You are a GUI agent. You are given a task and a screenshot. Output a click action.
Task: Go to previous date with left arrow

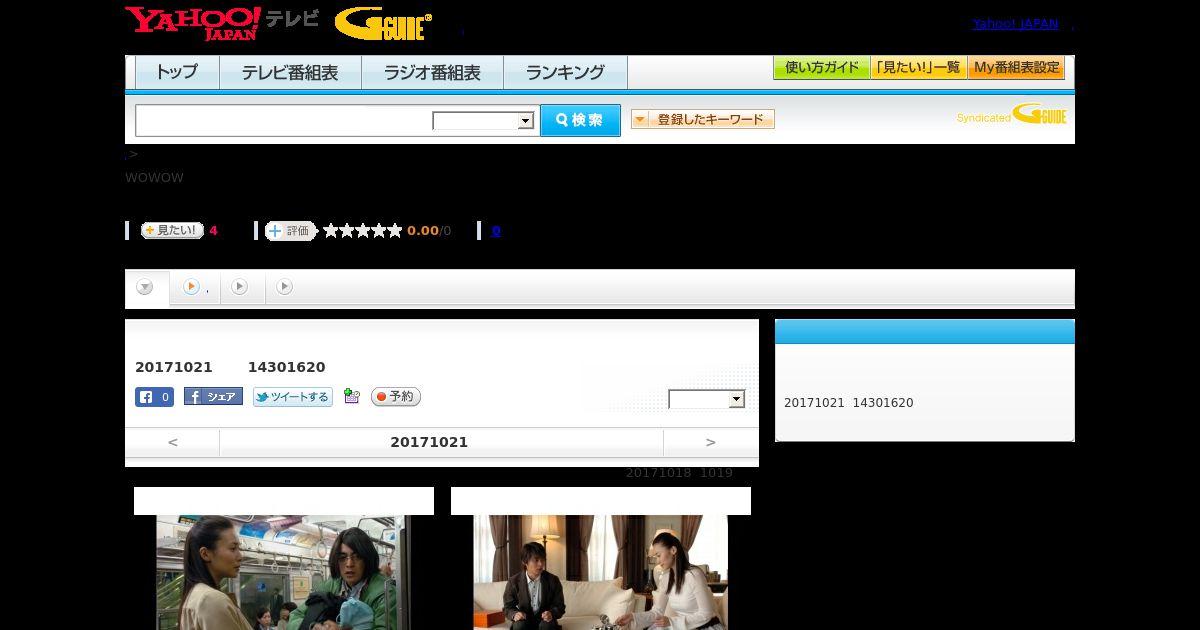[173, 442]
